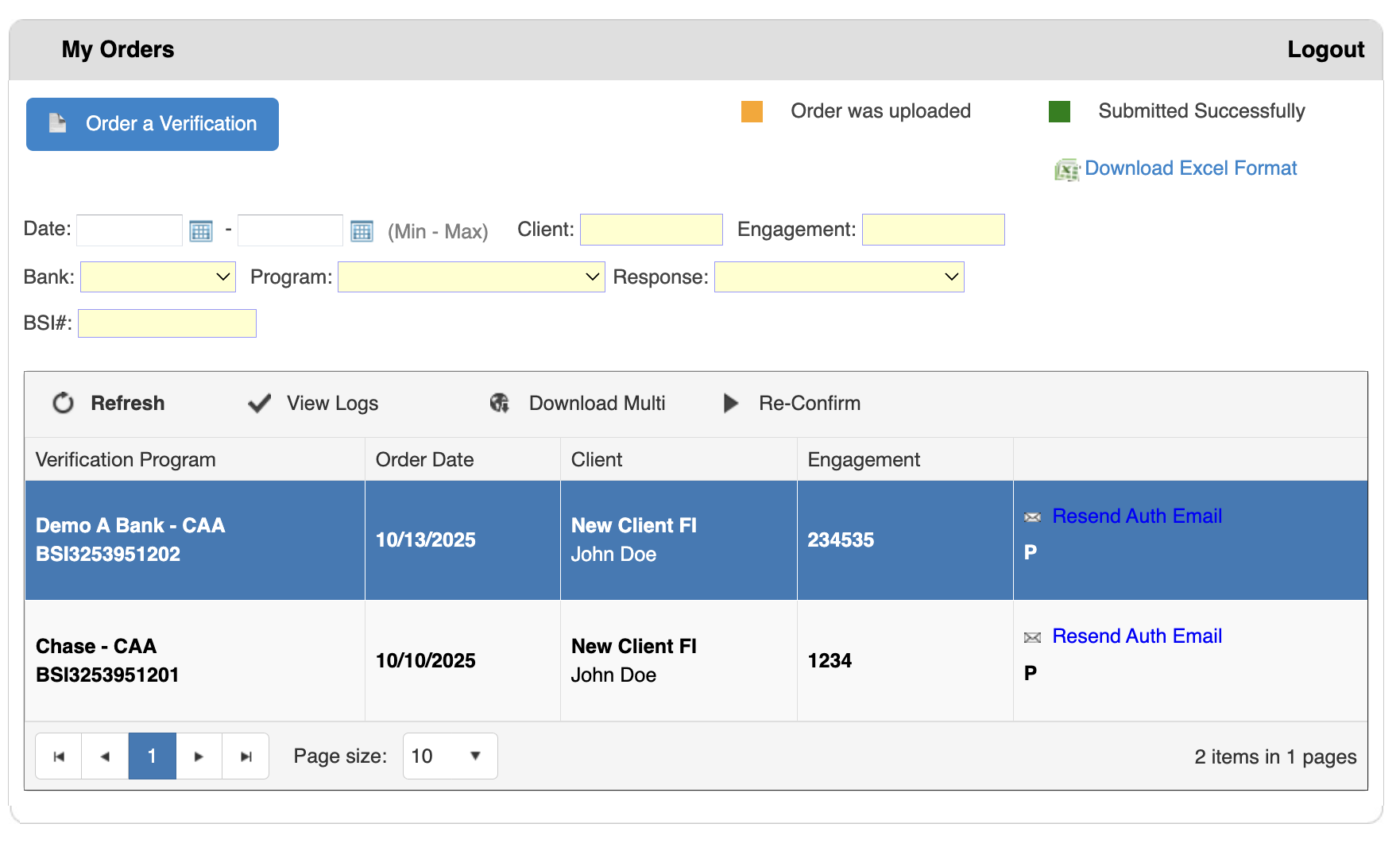This screenshot has width=1400, height=847.
Task: Click the Order a Verification button
Action: 153,124
